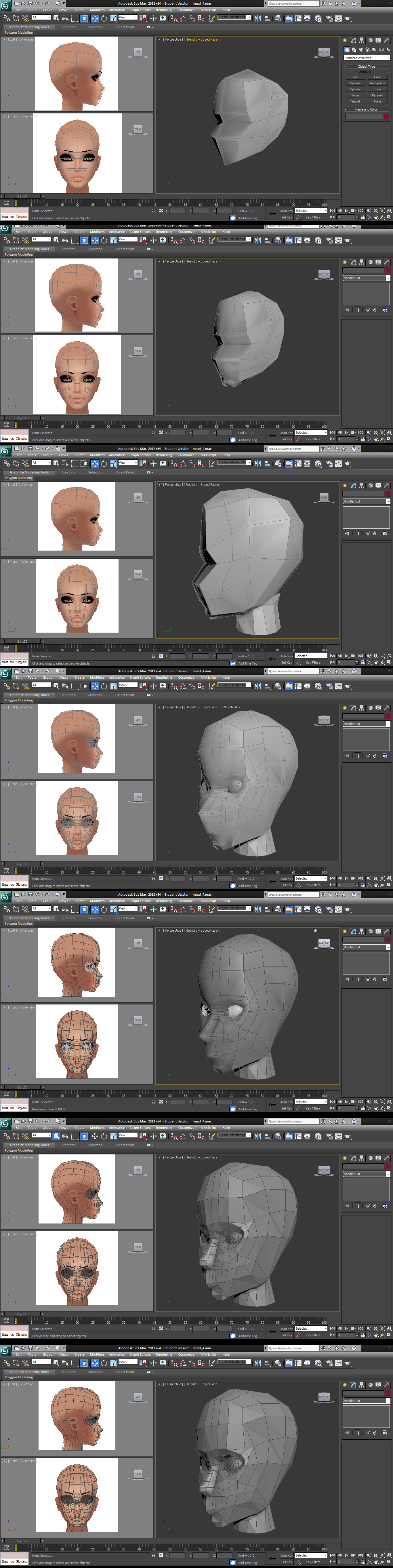Switch to Shapes category in Create panel
393x1568 pixels.
tap(354, 49)
